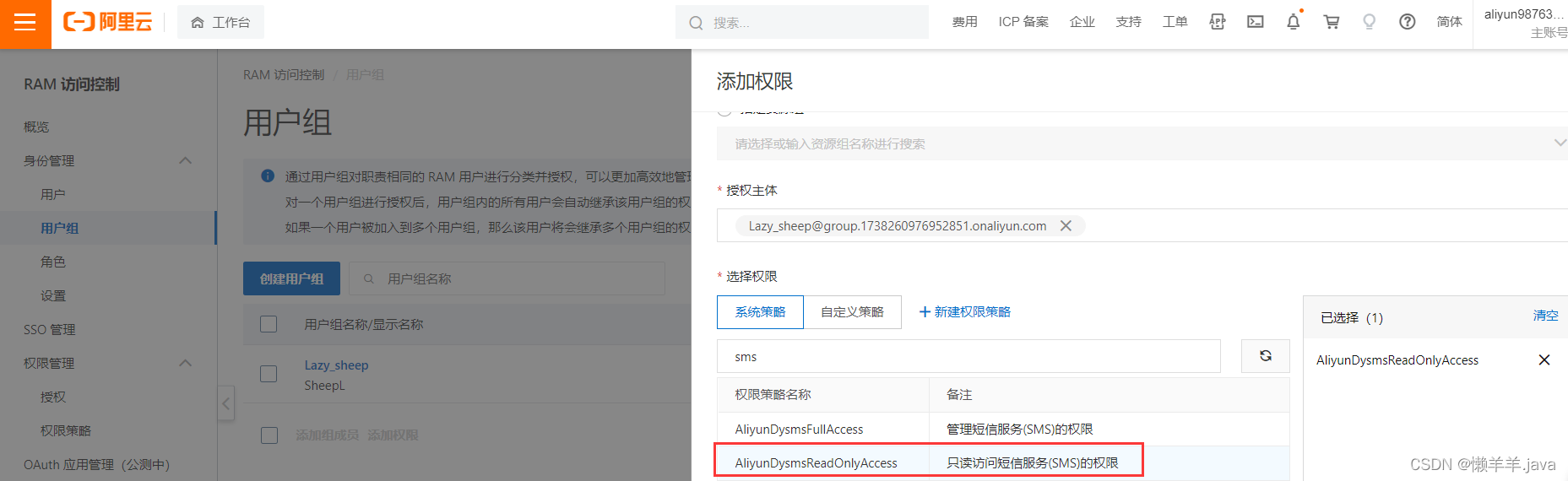This screenshot has width=1568, height=481.
Task: Open the ICP 备案 menu
Action: [x=1023, y=22]
